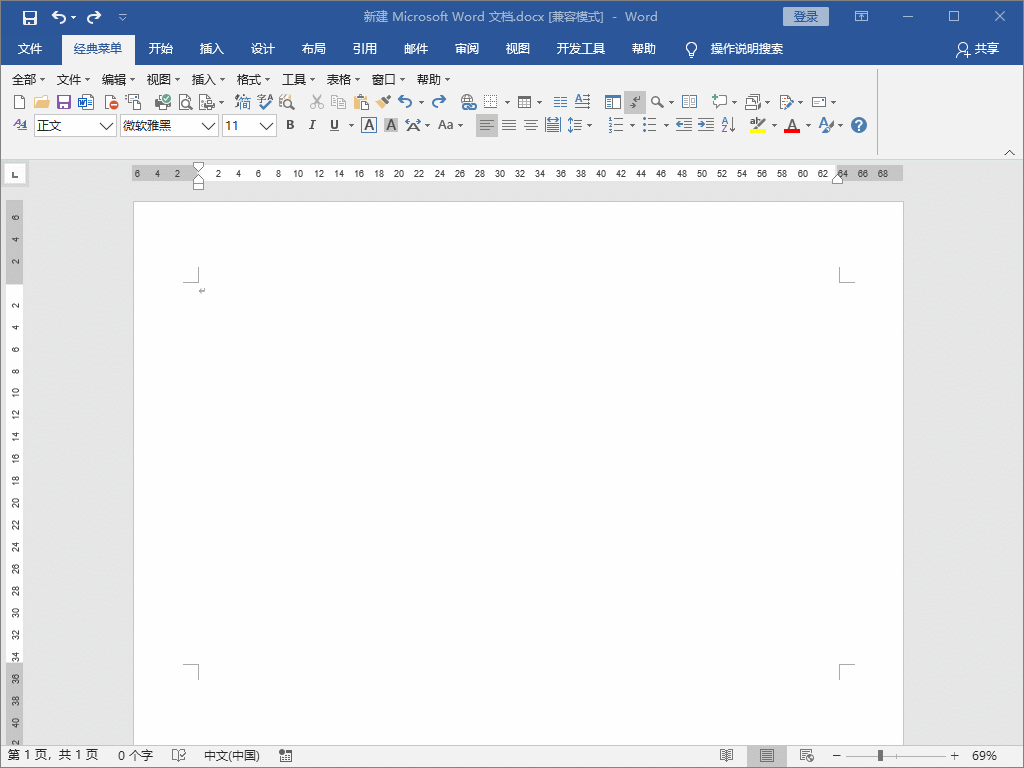Cut selection with the scissors icon
The width and height of the screenshot is (1024, 768).
(x=317, y=102)
